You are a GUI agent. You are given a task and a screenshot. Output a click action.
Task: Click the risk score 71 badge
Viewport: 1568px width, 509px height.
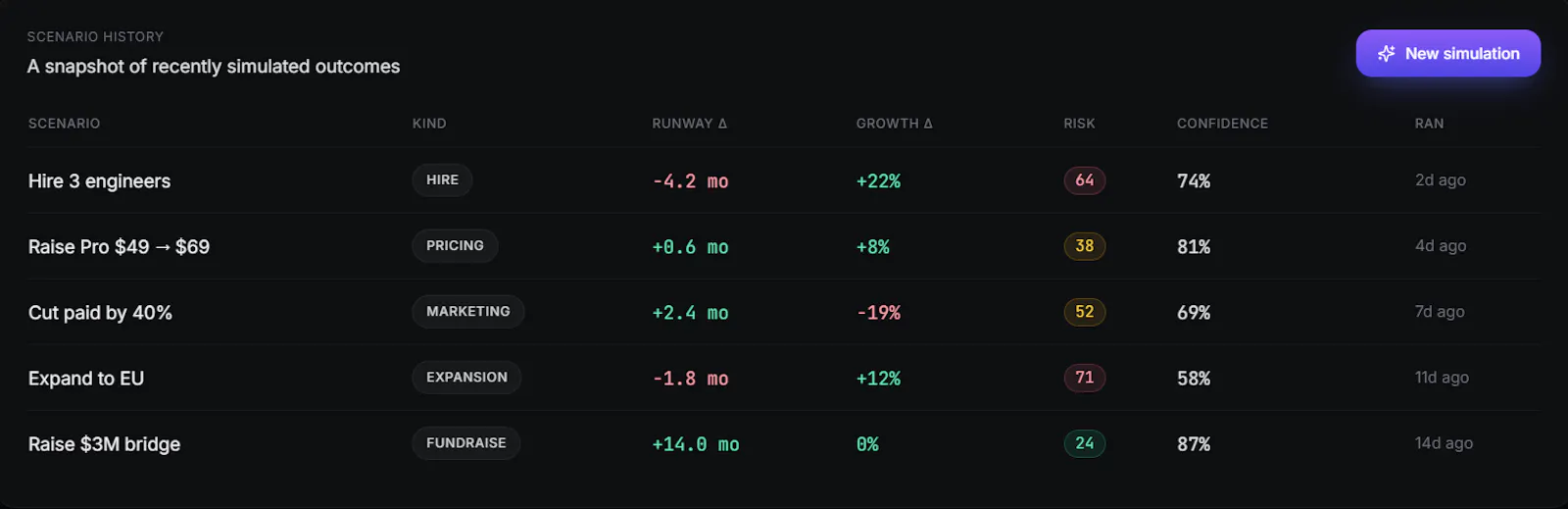click(x=1085, y=378)
